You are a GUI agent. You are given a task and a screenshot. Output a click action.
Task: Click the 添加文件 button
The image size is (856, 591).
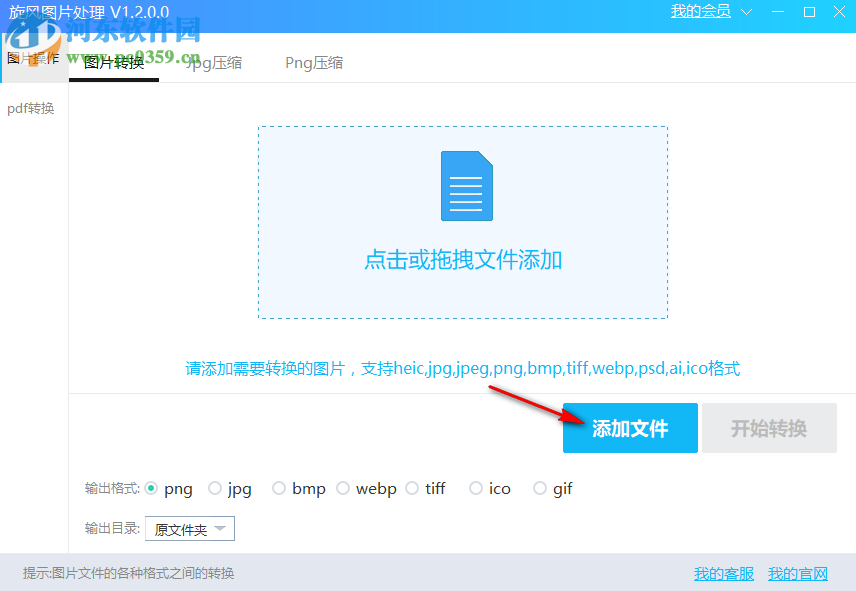(x=630, y=428)
